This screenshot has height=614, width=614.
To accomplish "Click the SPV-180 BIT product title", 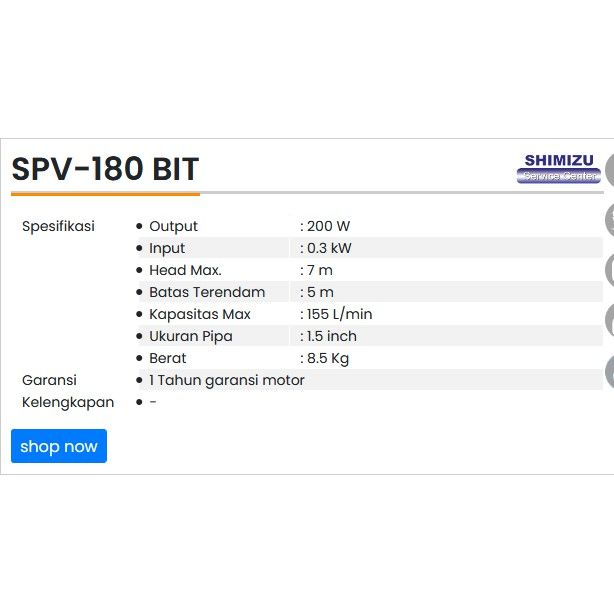I will point(105,168).
